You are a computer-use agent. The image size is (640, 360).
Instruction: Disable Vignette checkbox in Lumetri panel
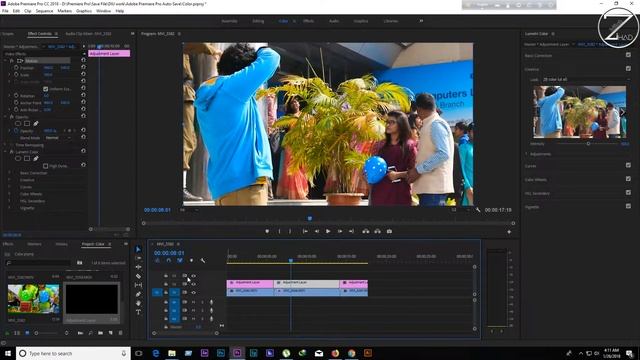[628, 206]
